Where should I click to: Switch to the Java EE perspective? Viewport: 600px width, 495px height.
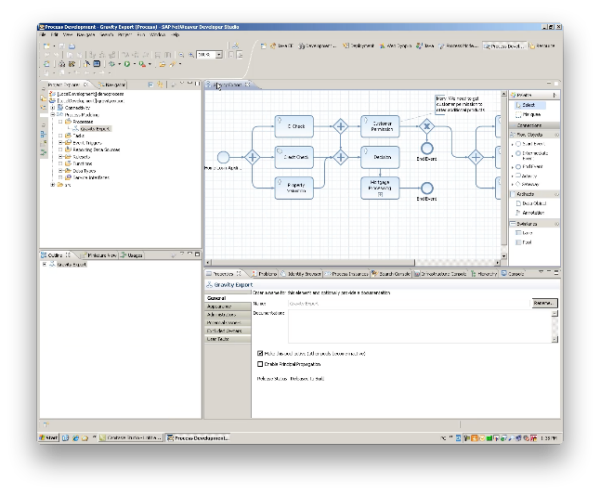[281, 46]
